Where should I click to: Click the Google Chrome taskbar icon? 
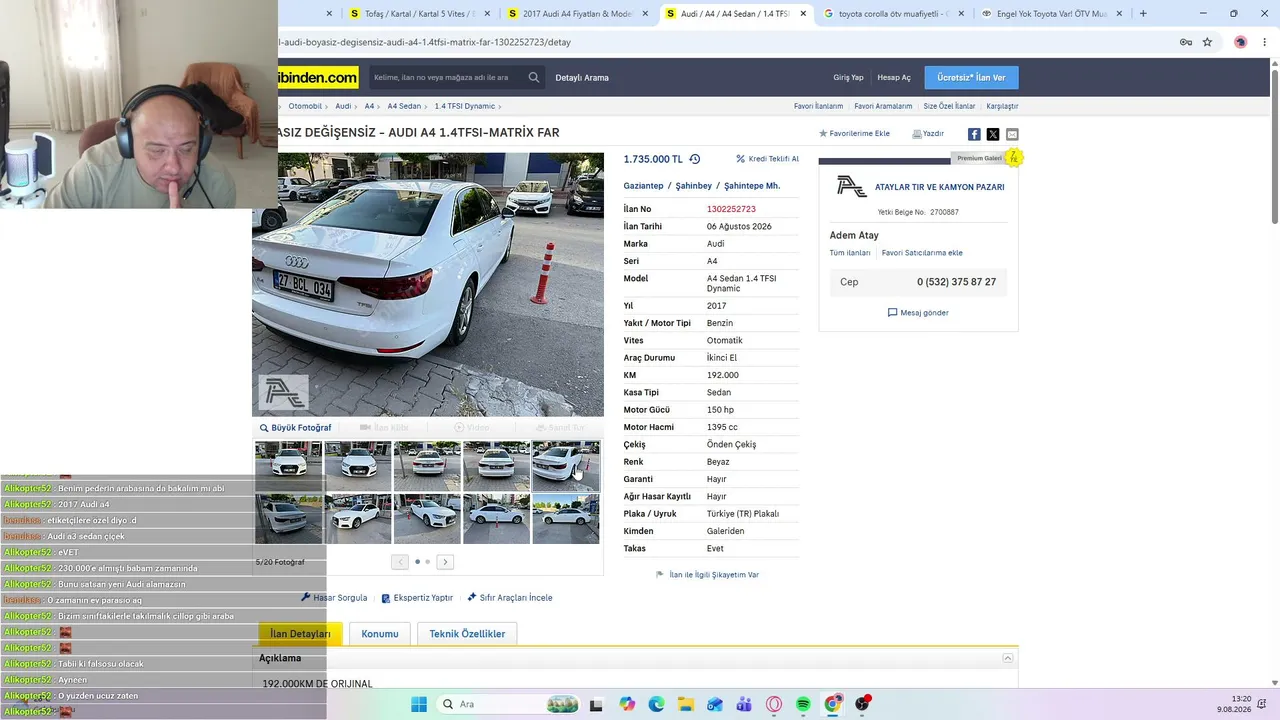[x=832, y=704]
